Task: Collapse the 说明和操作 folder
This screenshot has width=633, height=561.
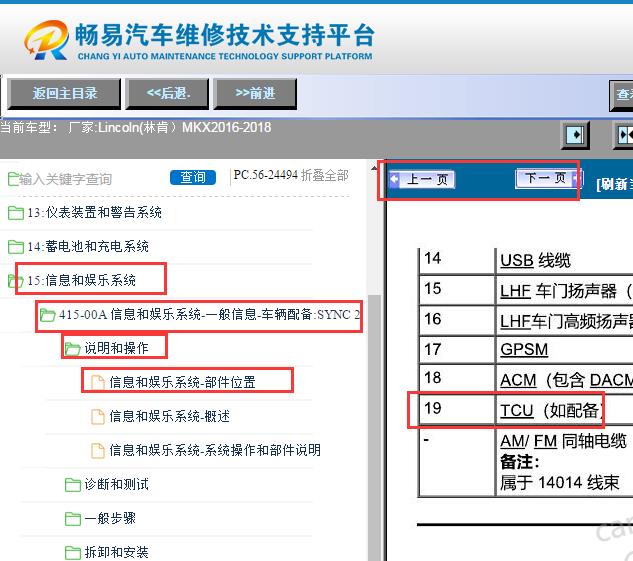Action: 116,348
